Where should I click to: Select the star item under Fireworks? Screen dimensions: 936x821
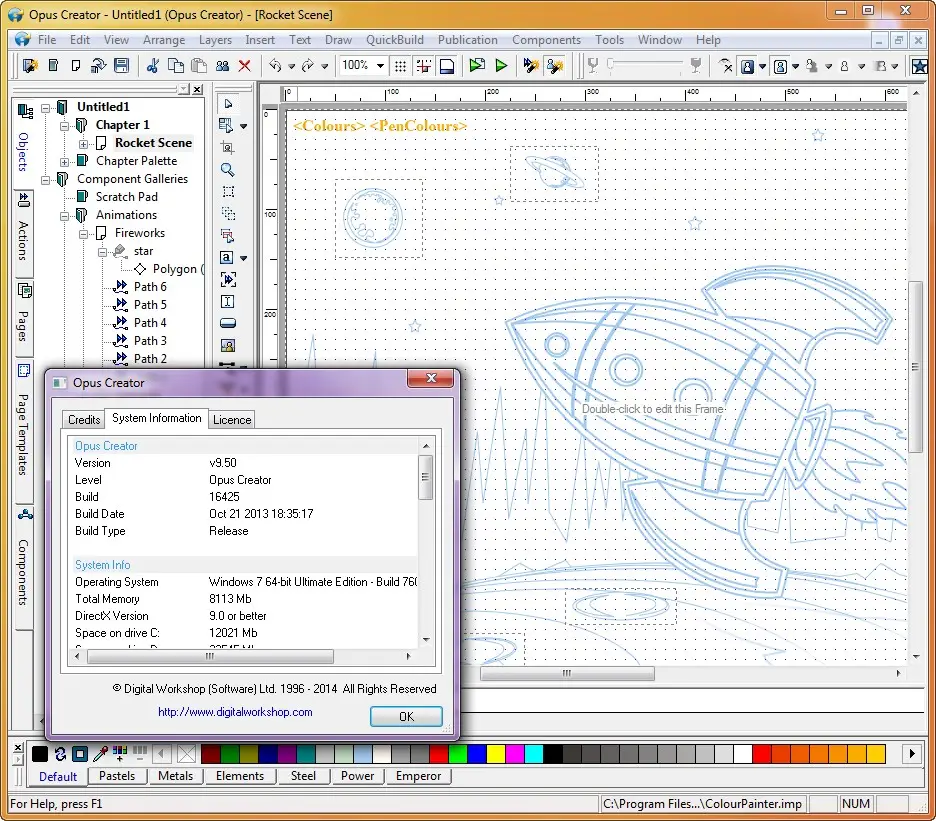[x=143, y=251]
